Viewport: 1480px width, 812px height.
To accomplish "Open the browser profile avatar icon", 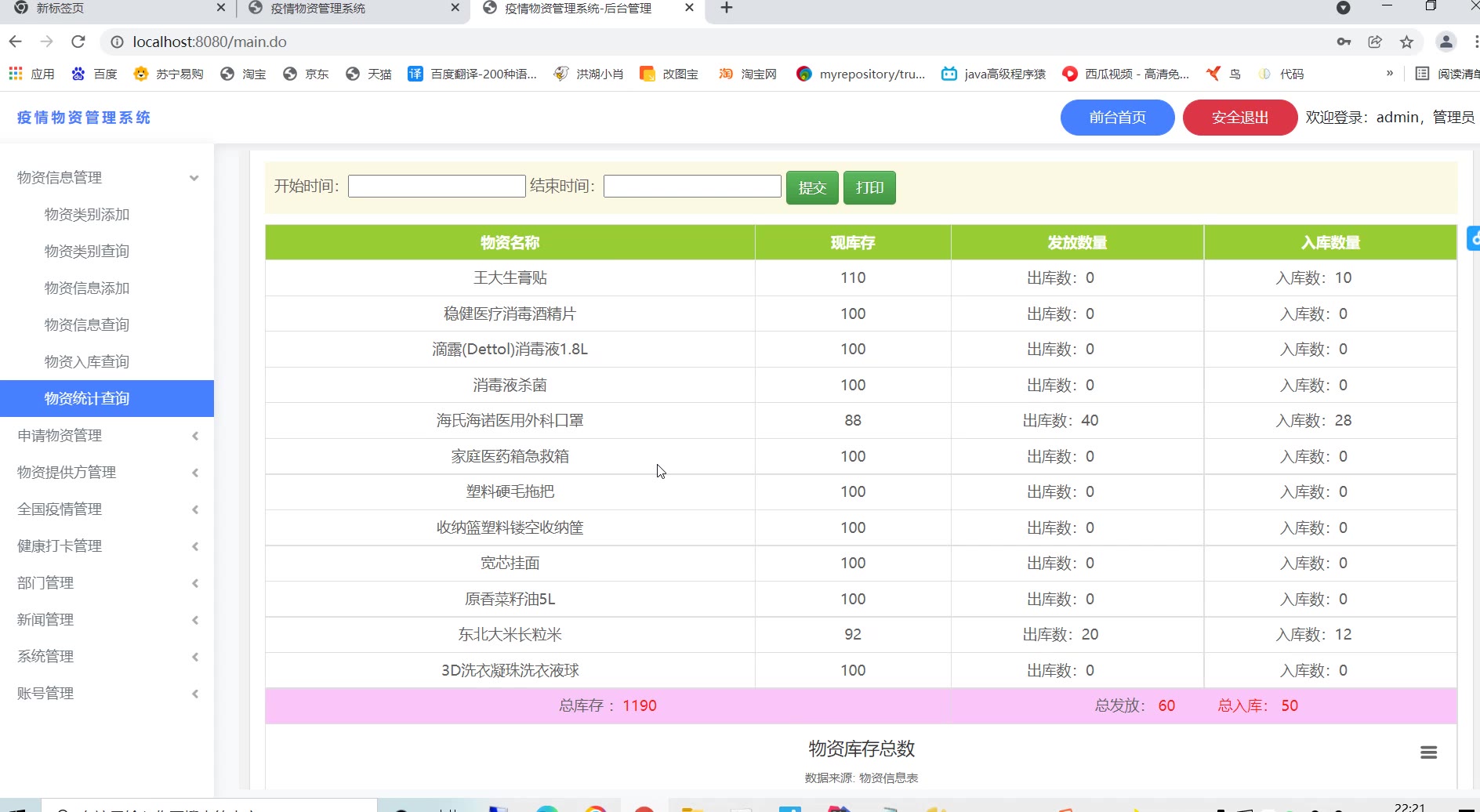I will click(x=1446, y=42).
